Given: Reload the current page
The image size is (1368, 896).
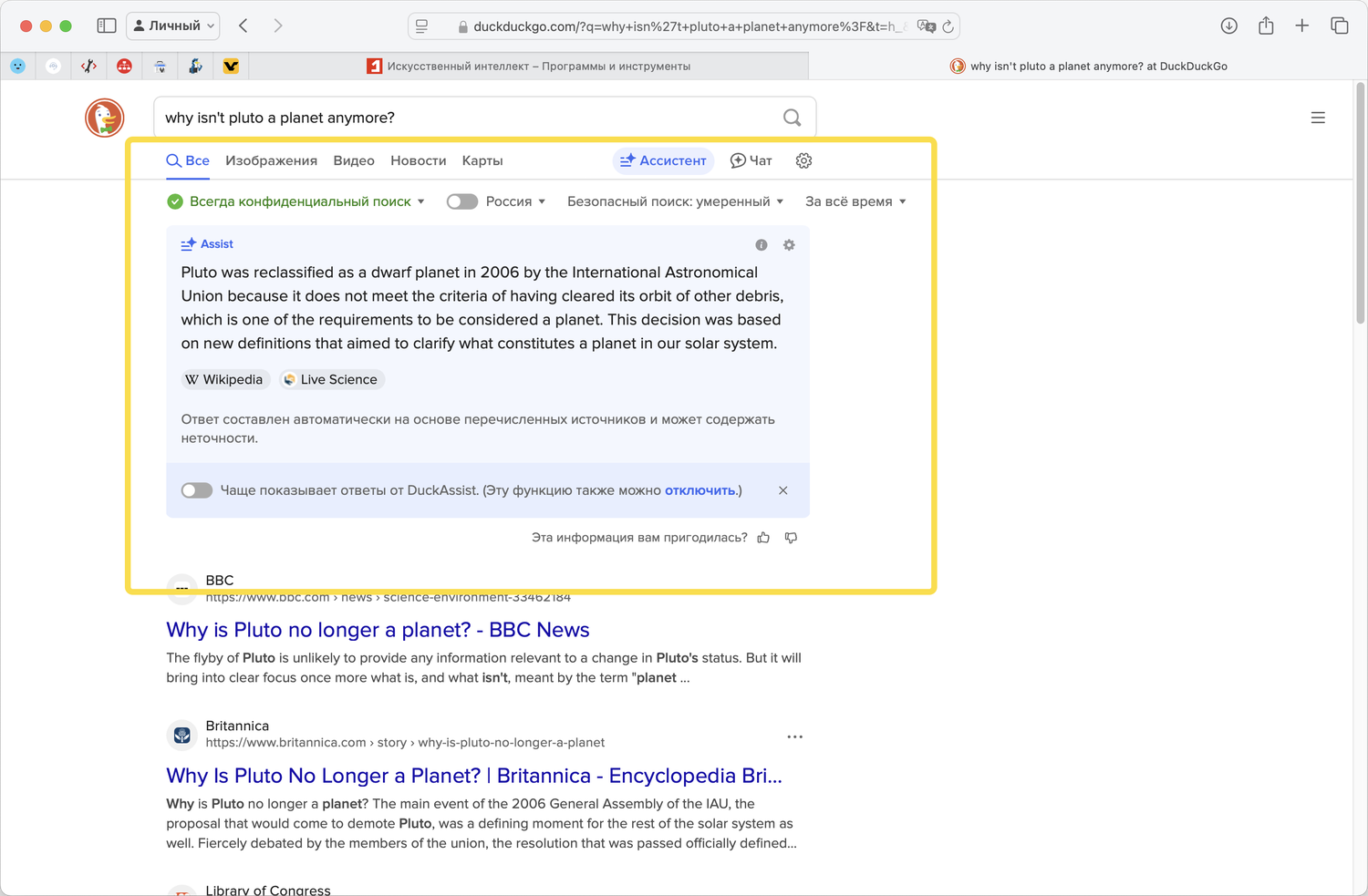Looking at the screenshot, I should pos(948,26).
